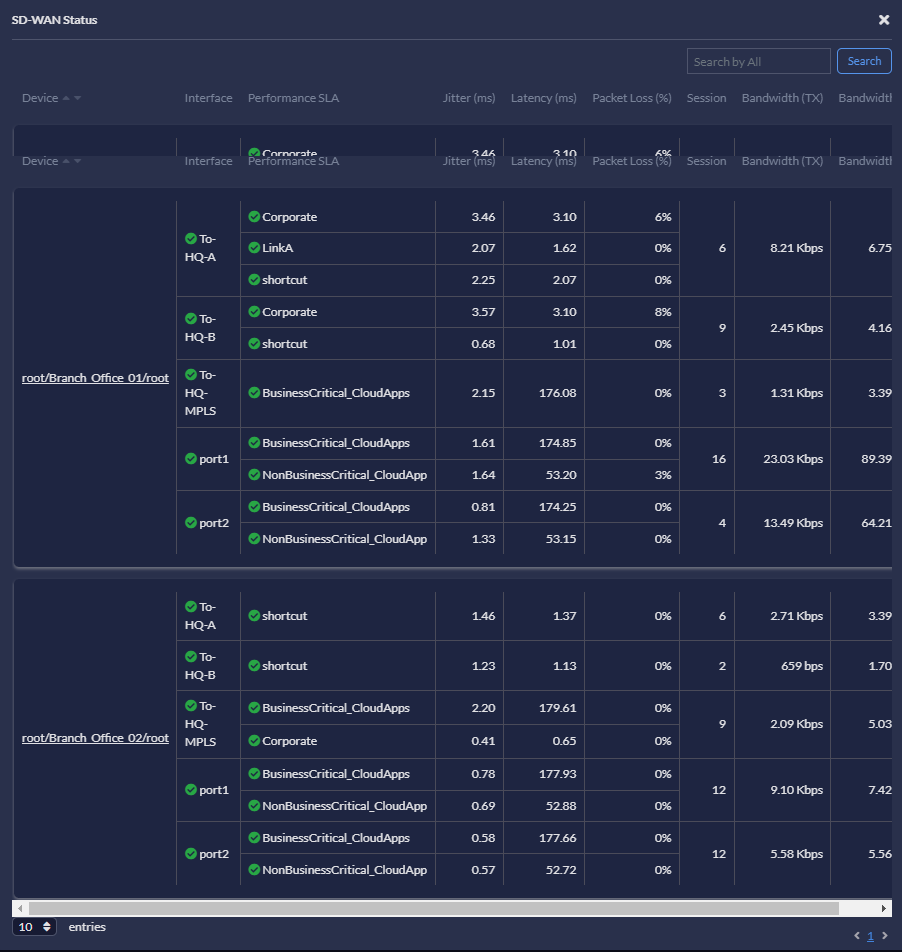Viewport: 902px width, 952px height.
Task: Open root/Branch_Office_02/root device link
Action: tap(95, 738)
